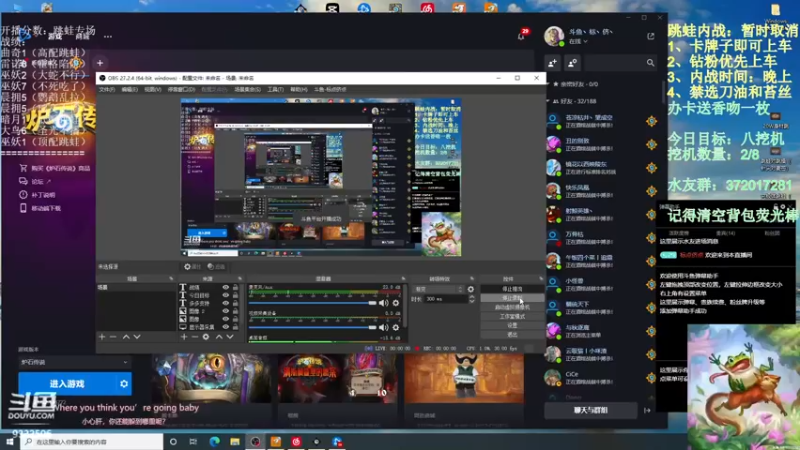Move OBS source up arrow icon
Viewport: 800px width, 450px height.
[x=219, y=337]
